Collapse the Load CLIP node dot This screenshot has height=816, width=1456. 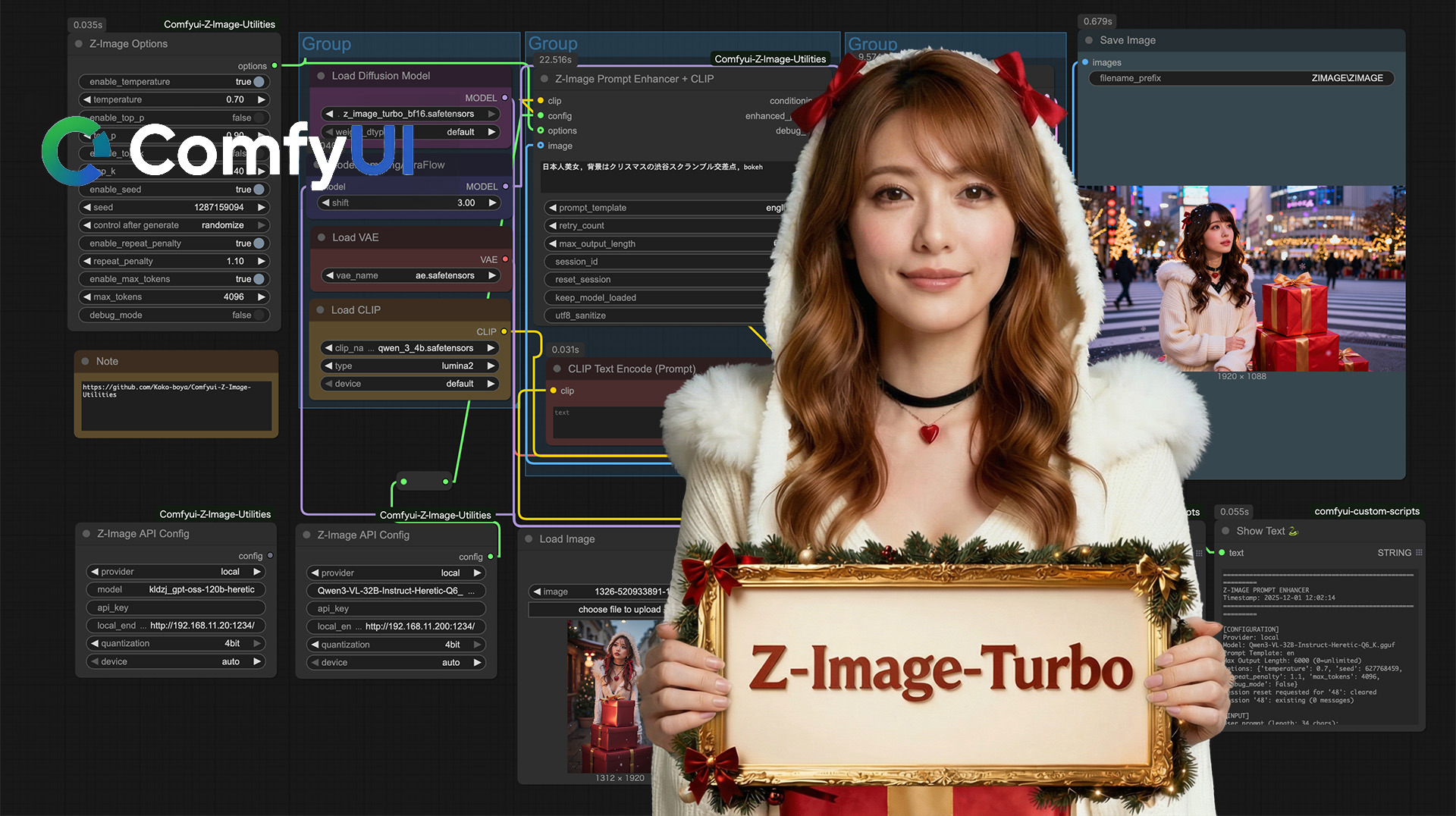pyautogui.click(x=321, y=310)
